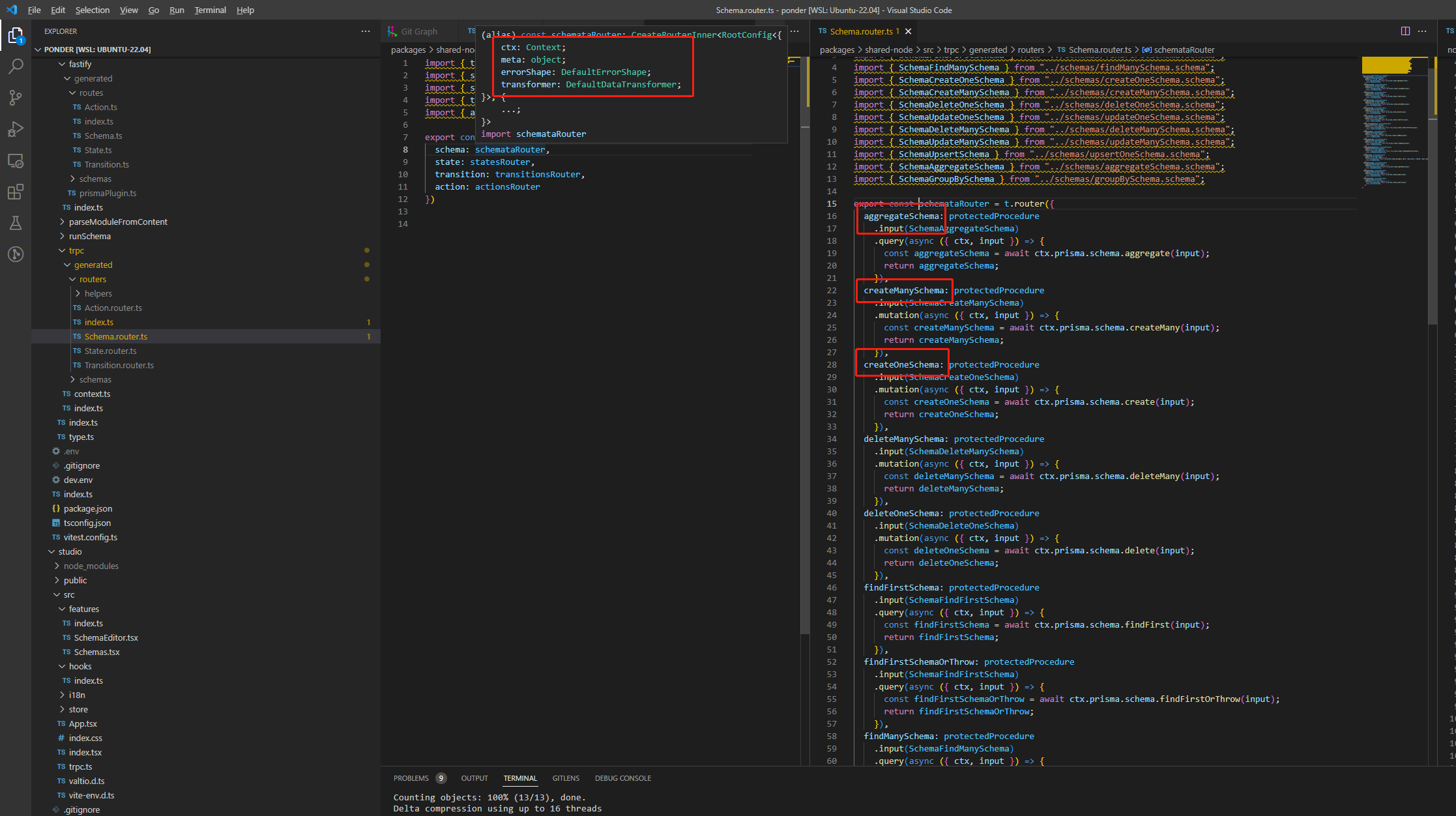Open editor More Actions ellipsis menu
Viewport: 1456px width, 816px height.
click(1422, 31)
